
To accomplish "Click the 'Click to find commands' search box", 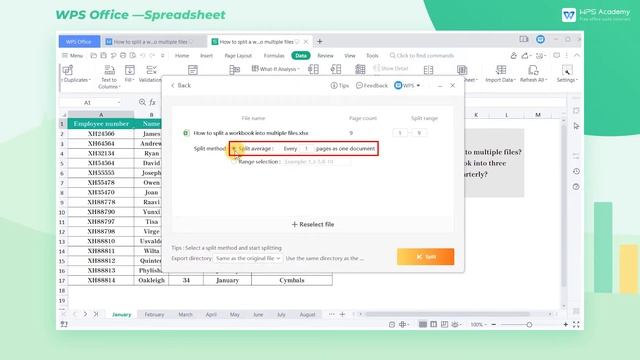I will coord(422,56).
